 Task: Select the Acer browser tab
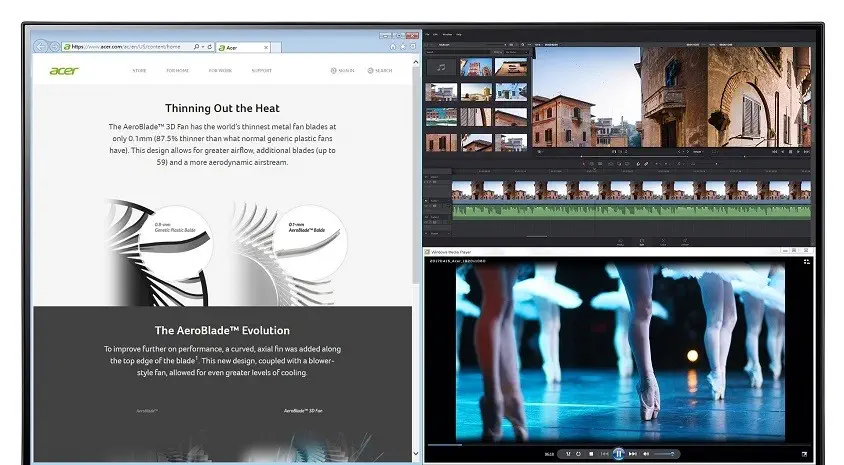point(243,47)
